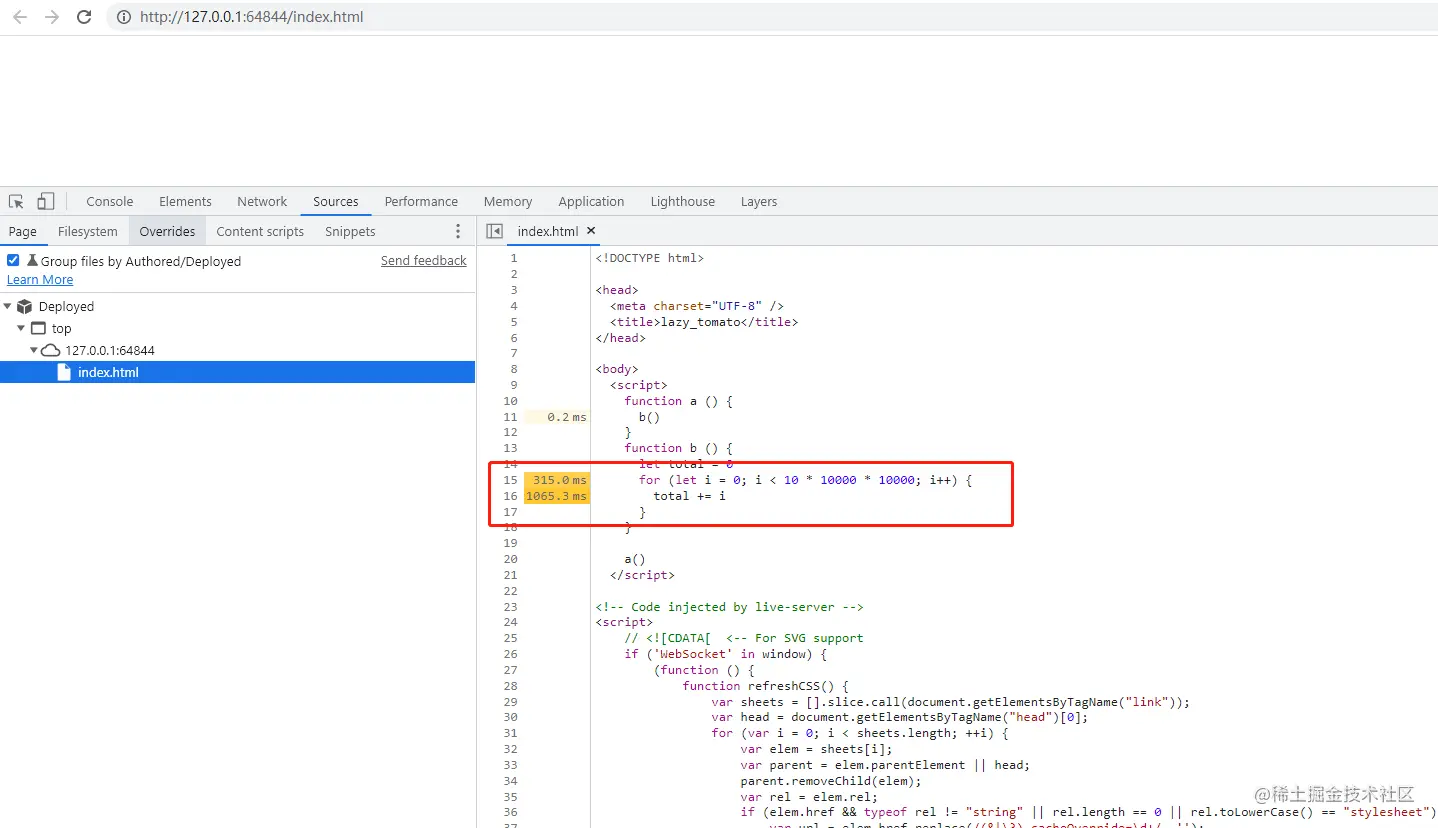This screenshot has height=828, width=1438.
Task: Uncheck Group files by Authored/Deployed
Action: pos(13,260)
